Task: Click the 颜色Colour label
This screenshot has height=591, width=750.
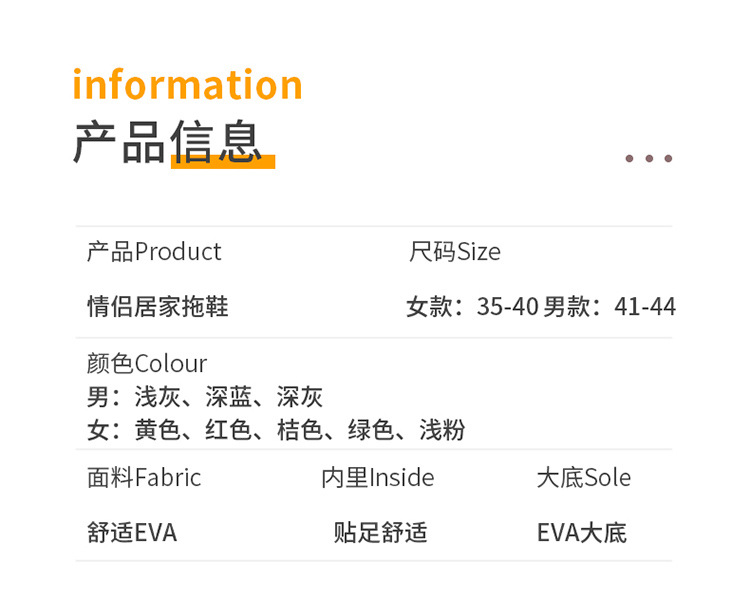Action: pos(147,363)
